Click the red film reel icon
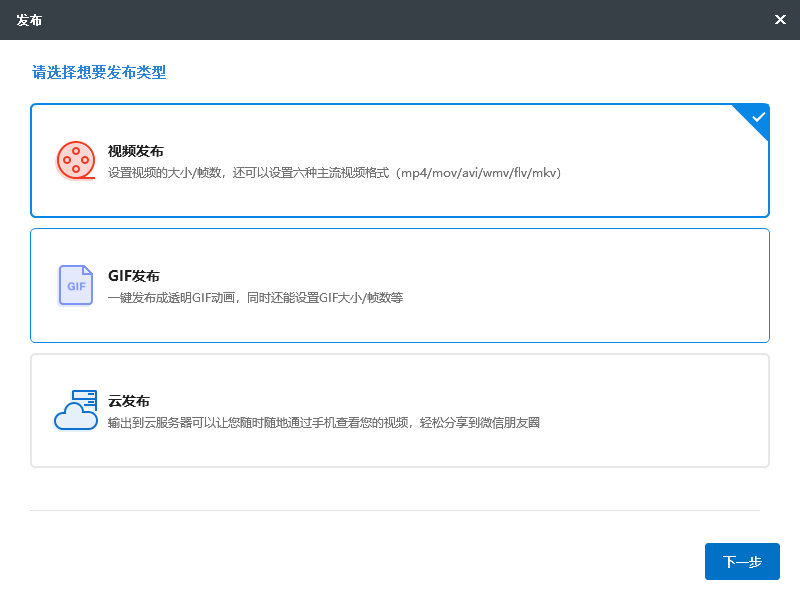Image resolution: width=800 pixels, height=600 pixels. pos(76,160)
